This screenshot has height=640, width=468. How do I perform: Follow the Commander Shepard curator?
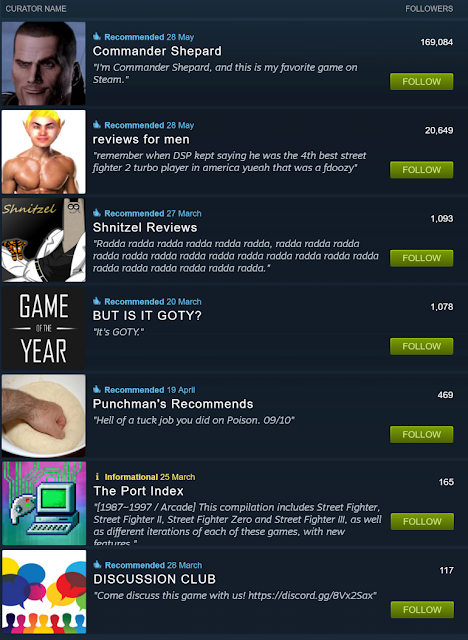(421, 82)
